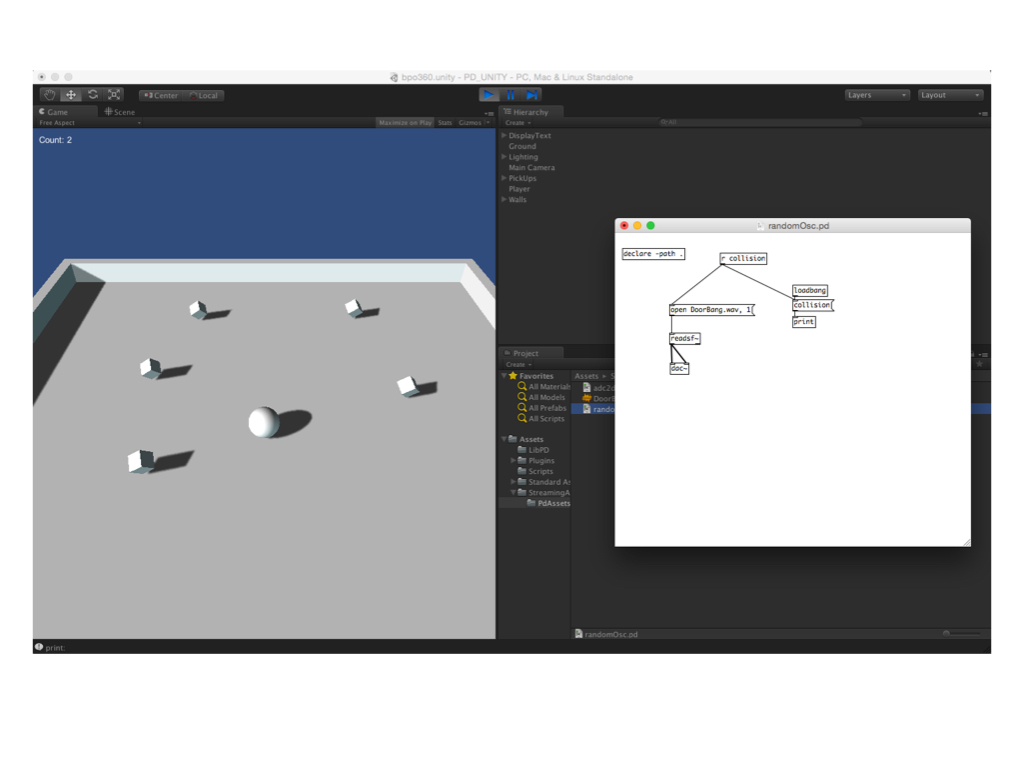
Task: Toggle the Center pivot mode button
Action: [160, 96]
